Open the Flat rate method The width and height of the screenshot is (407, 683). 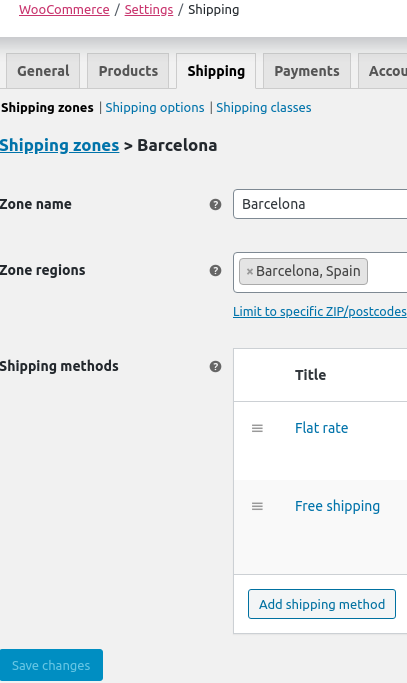click(x=322, y=428)
